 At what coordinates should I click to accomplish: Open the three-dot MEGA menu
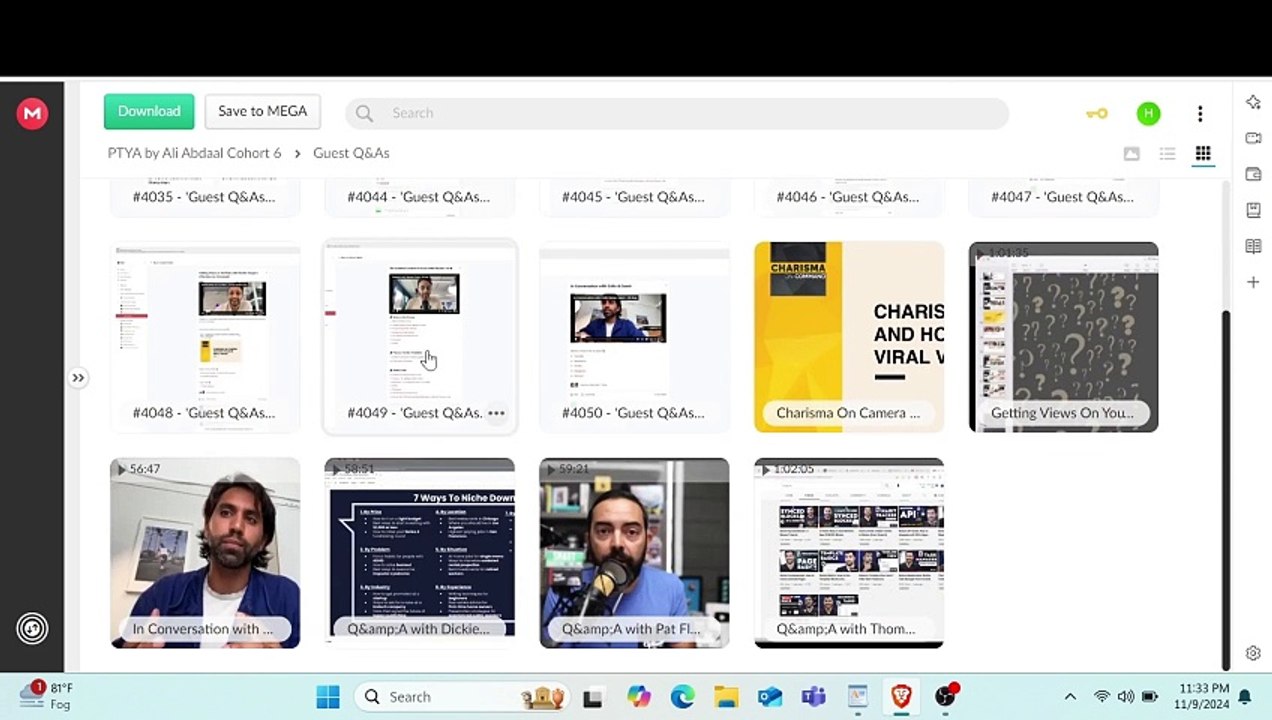point(1200,113)
